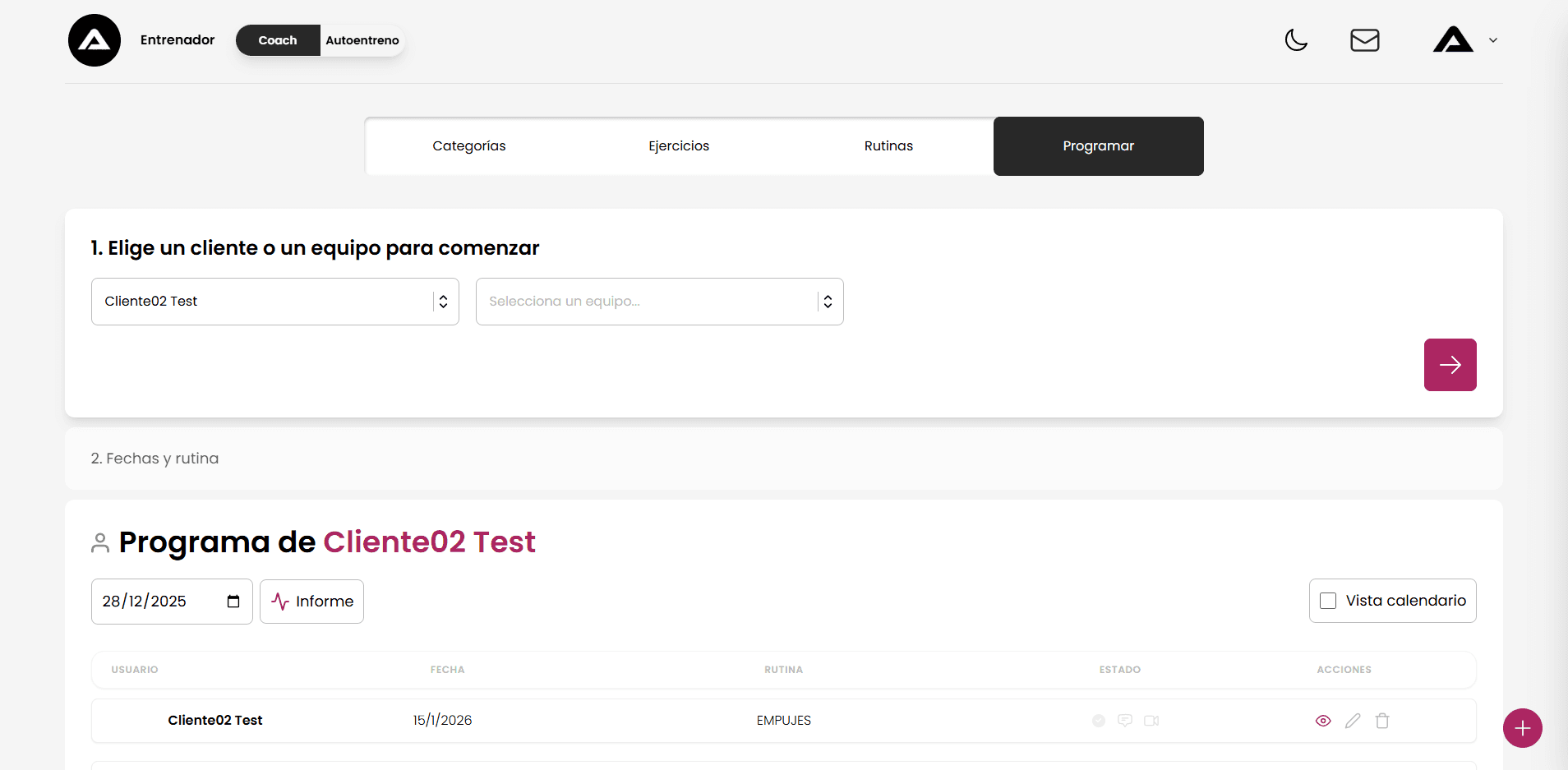
Task: Click the comment status icon
Action: (1125, 721)
